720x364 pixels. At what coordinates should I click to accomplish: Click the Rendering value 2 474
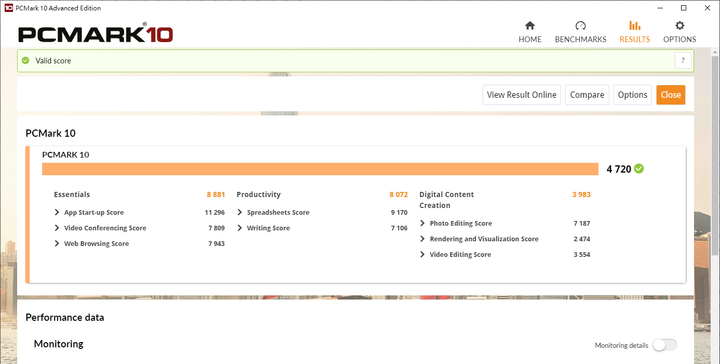[582, 239]
